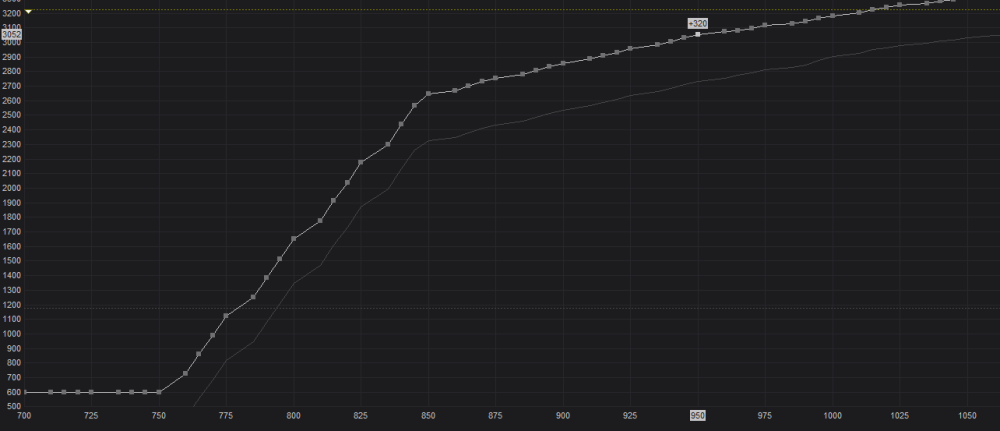Image resolution: width=1000 pixels, height=431 pixels.
Task: Click the yellow triangle marker on y-axis
Action: [28, 12]
